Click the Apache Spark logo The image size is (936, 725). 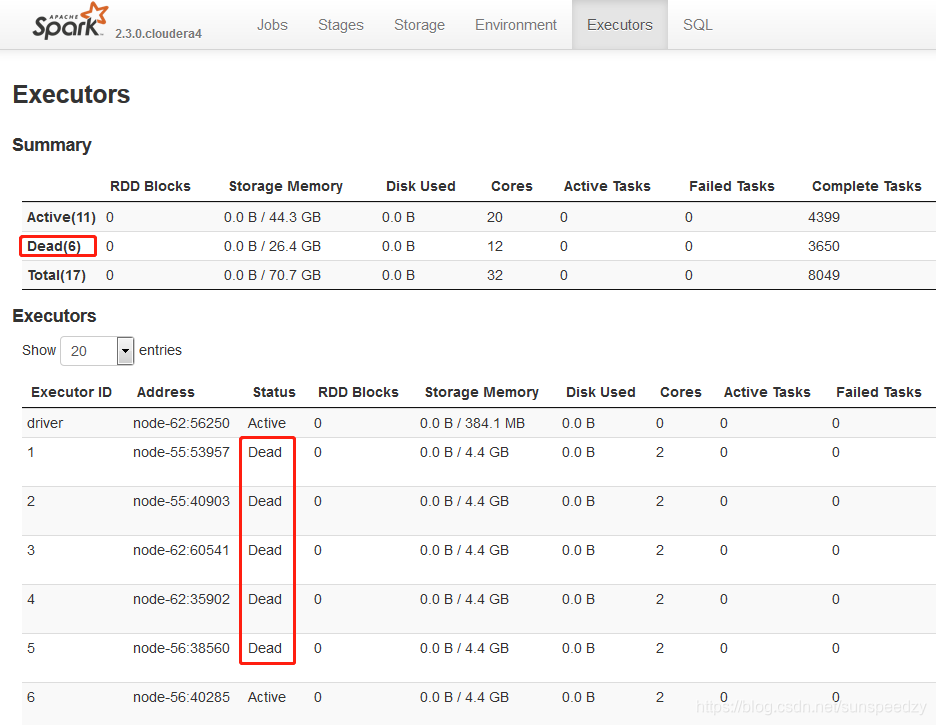(x=70, y=21)
